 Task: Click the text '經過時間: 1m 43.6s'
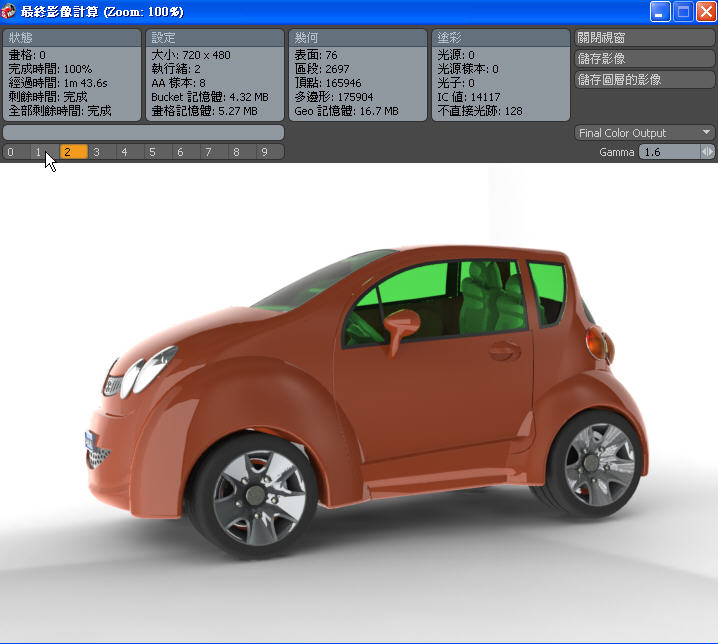58,83
